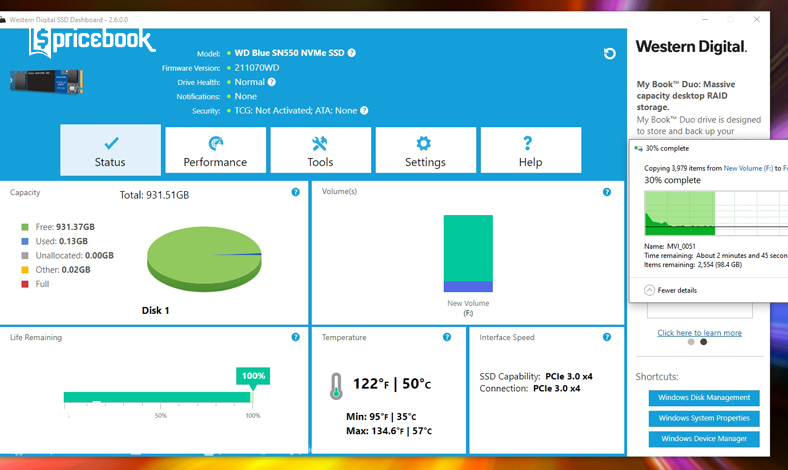Click Windows Disk Management shortcut
This screenshot has height=470, width=788.
click(704, 398)
